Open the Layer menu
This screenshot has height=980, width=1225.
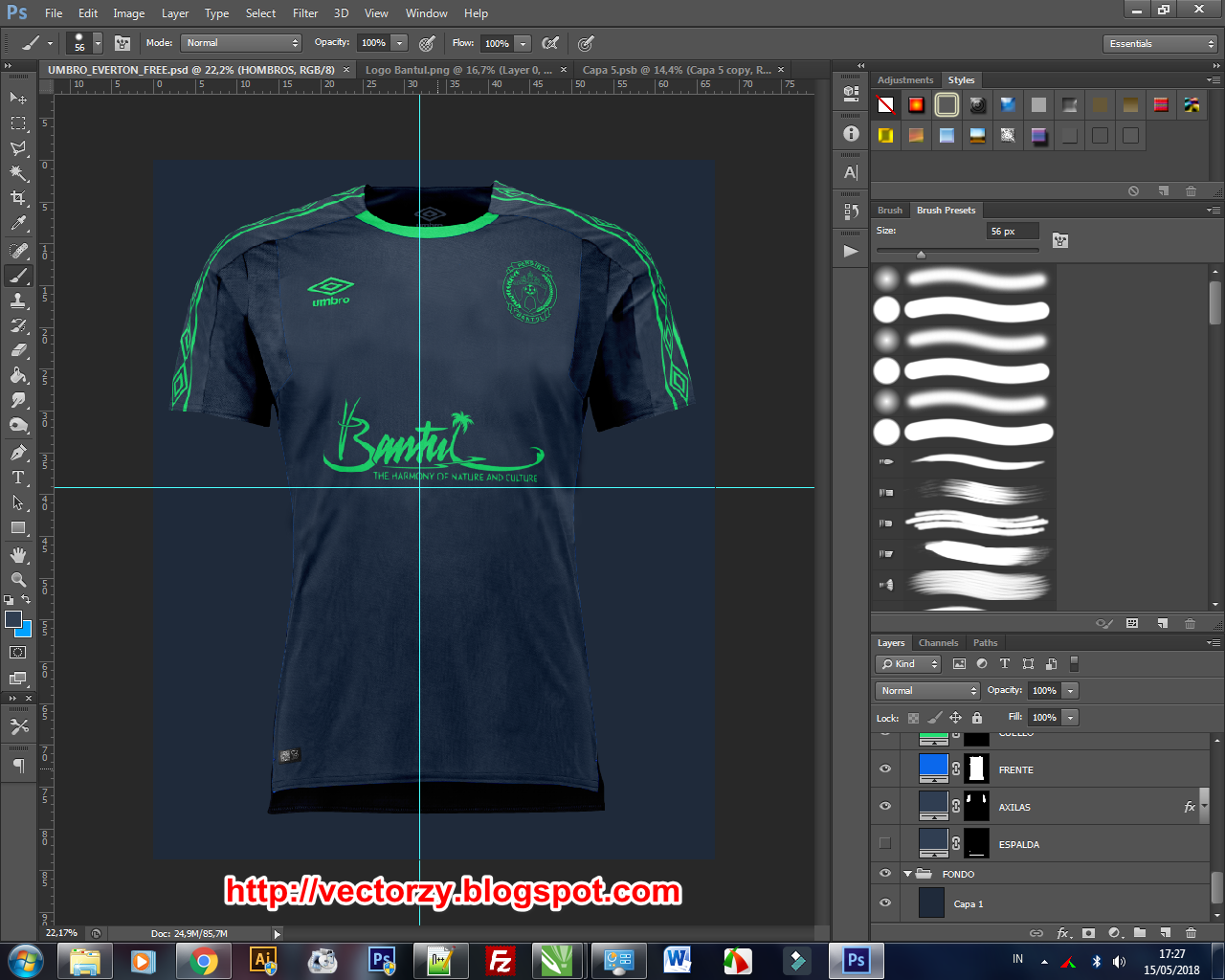click(175, 13)
